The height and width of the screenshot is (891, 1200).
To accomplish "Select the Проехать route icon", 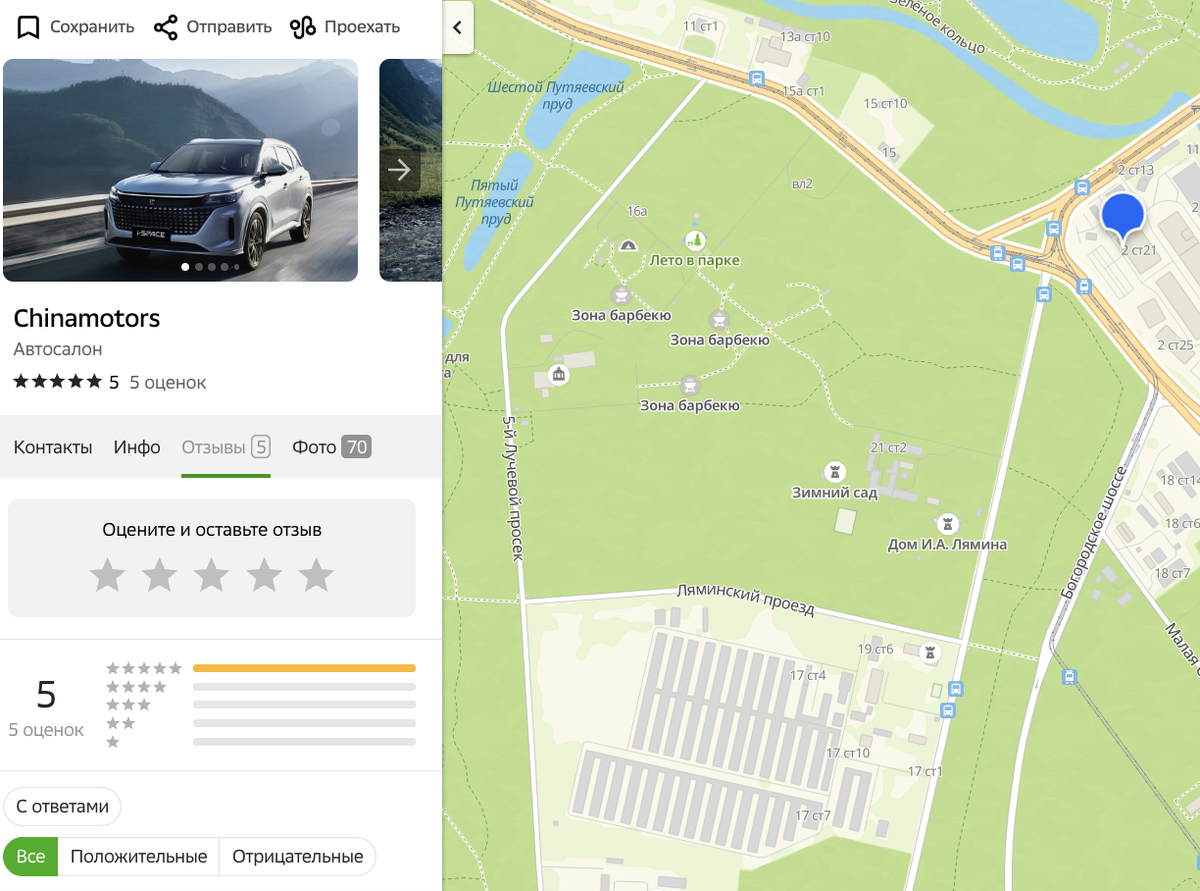I will coord(298,27).
